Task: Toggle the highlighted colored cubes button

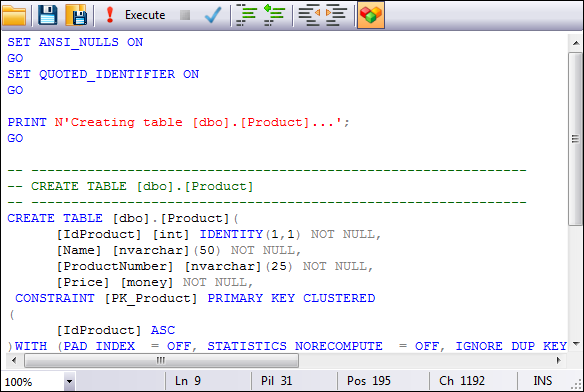Action: click(371, 15)
